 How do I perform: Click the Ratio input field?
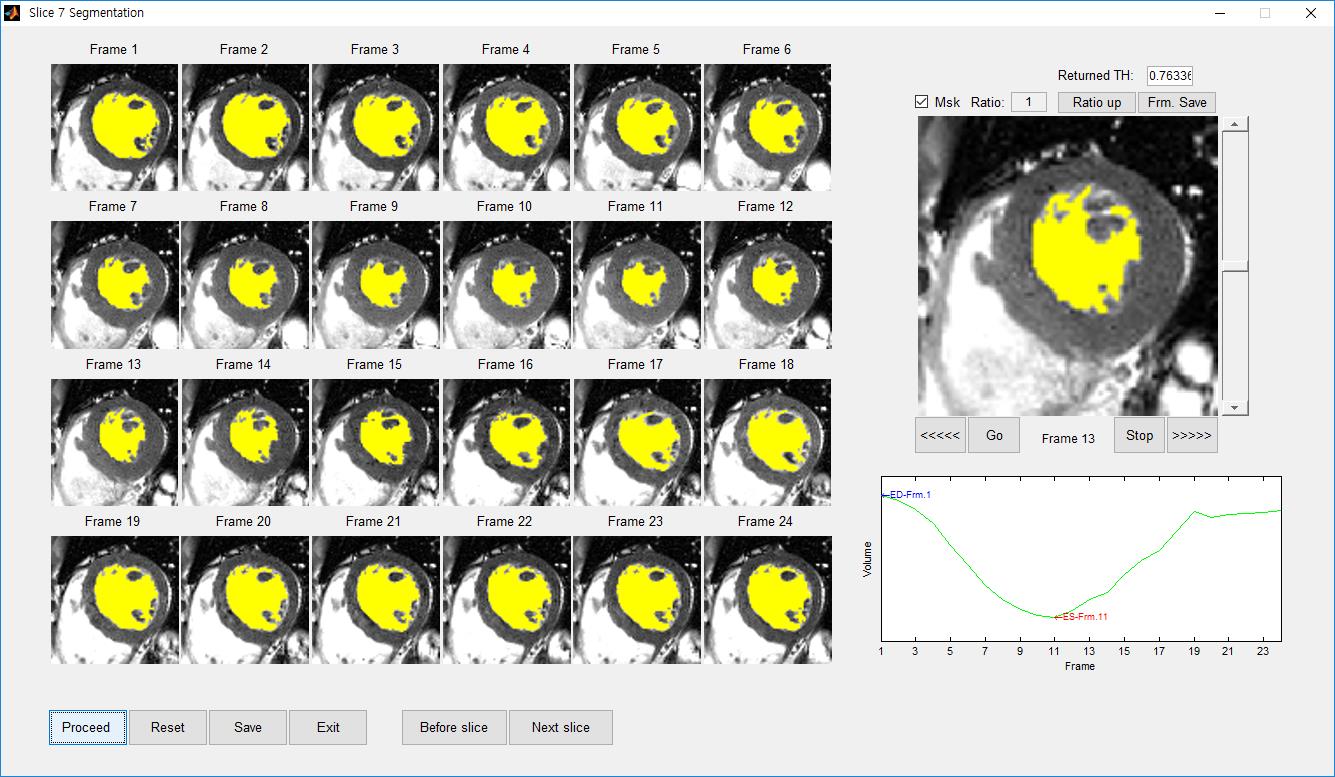[1028, 102]
